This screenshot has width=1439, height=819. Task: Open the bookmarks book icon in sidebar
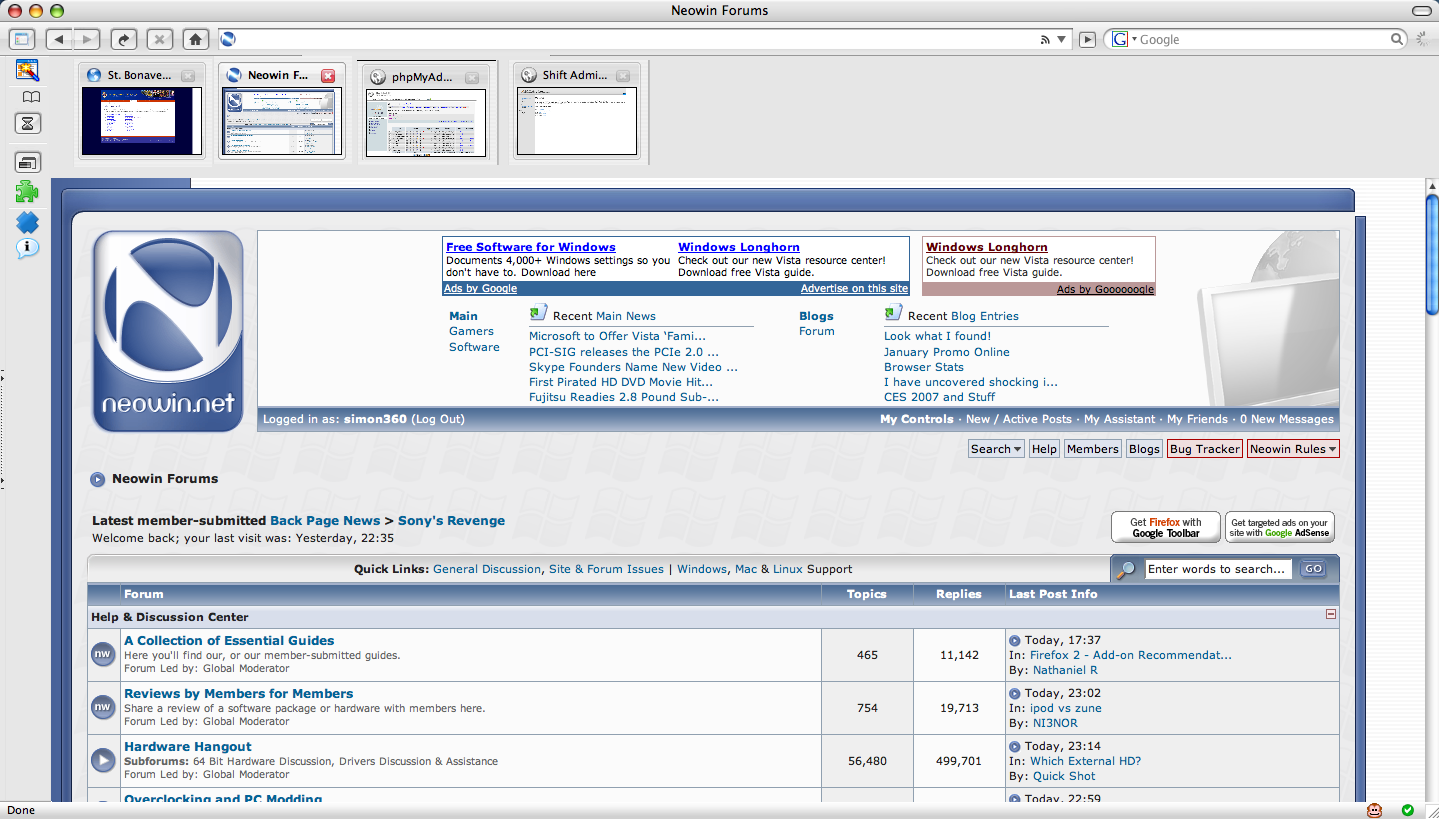pos(31,97)
